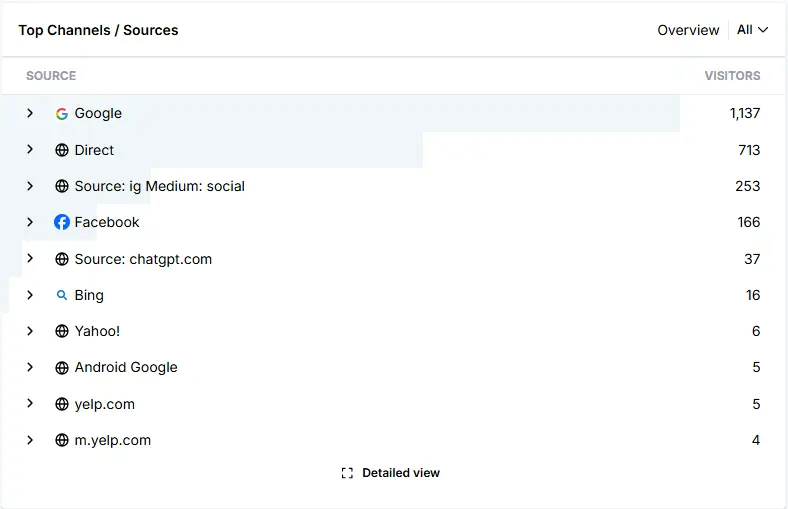Select the Android Google source name

[x=126, y=368]
